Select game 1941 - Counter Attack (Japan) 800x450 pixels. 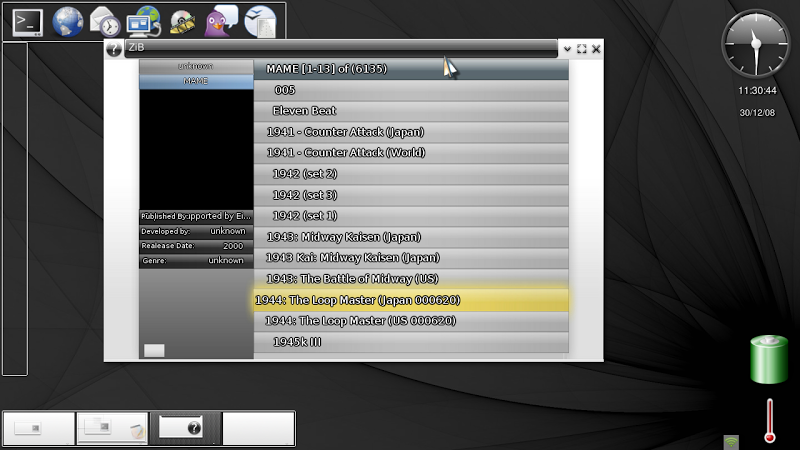[x=345, y=132]
